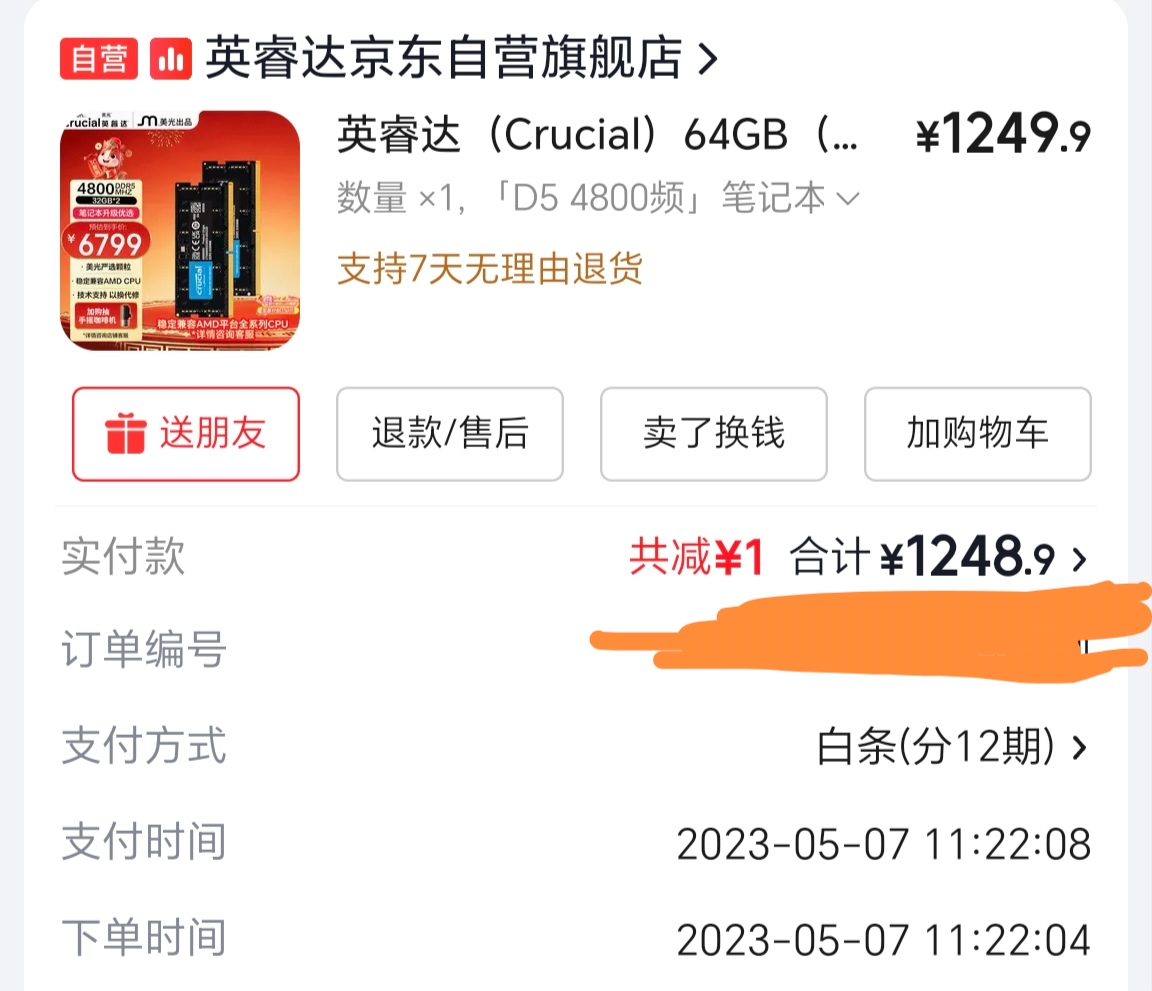Open 英睿达京东自营旗舰店 store chevron
Image resolution: width=1152 pixels, height=991 pixels.
coord(708,59)
